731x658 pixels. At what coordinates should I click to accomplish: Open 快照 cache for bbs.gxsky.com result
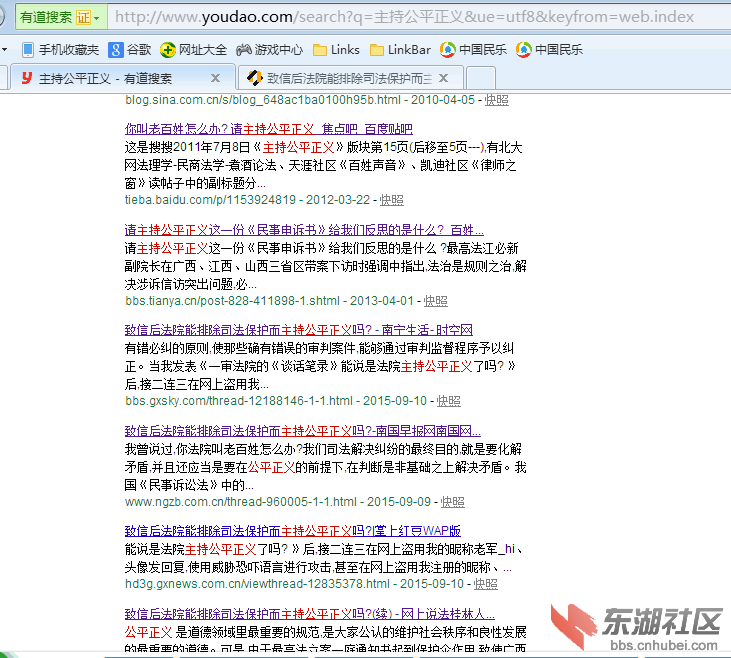(x=448, y=401)
